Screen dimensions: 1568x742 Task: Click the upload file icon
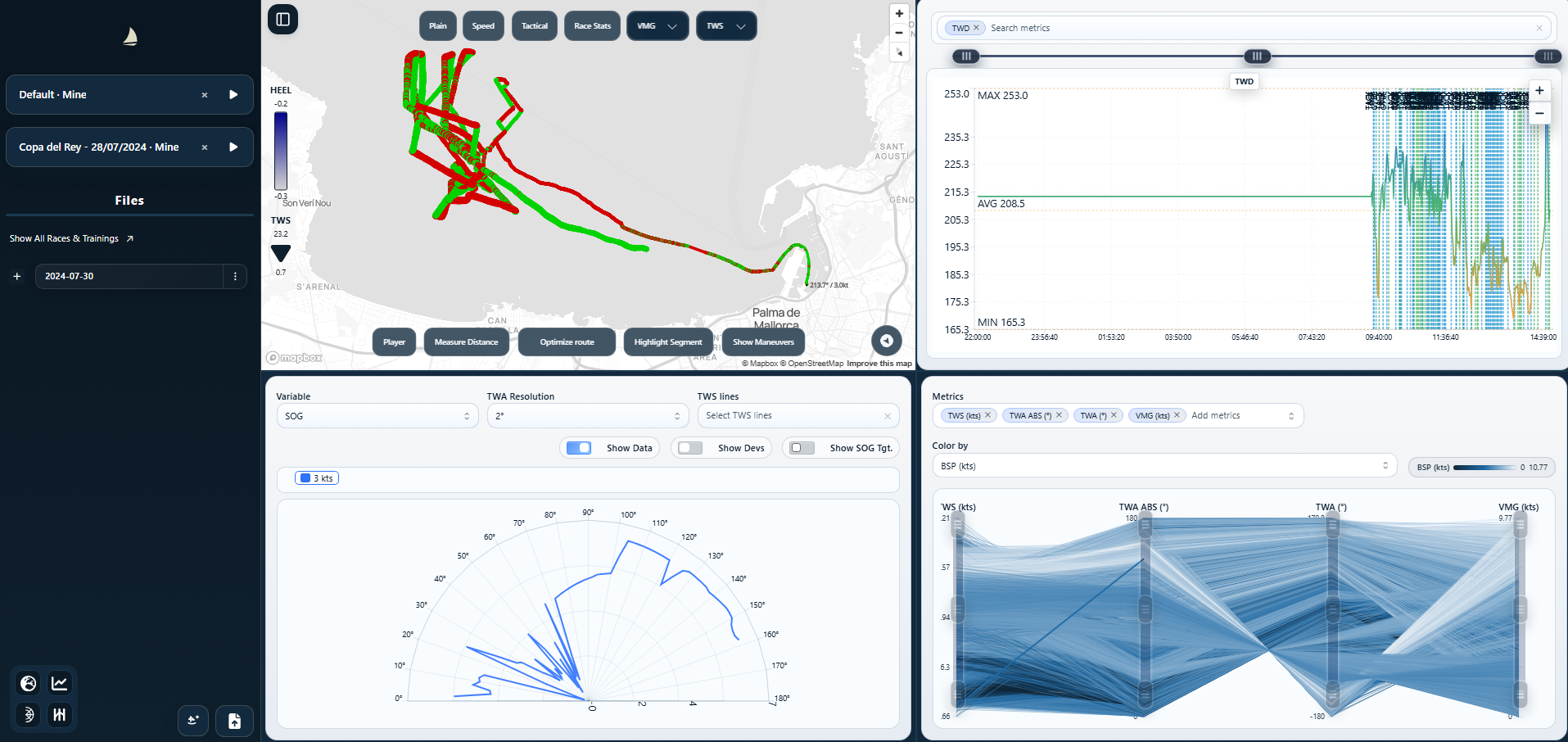(x=234, y=721)
